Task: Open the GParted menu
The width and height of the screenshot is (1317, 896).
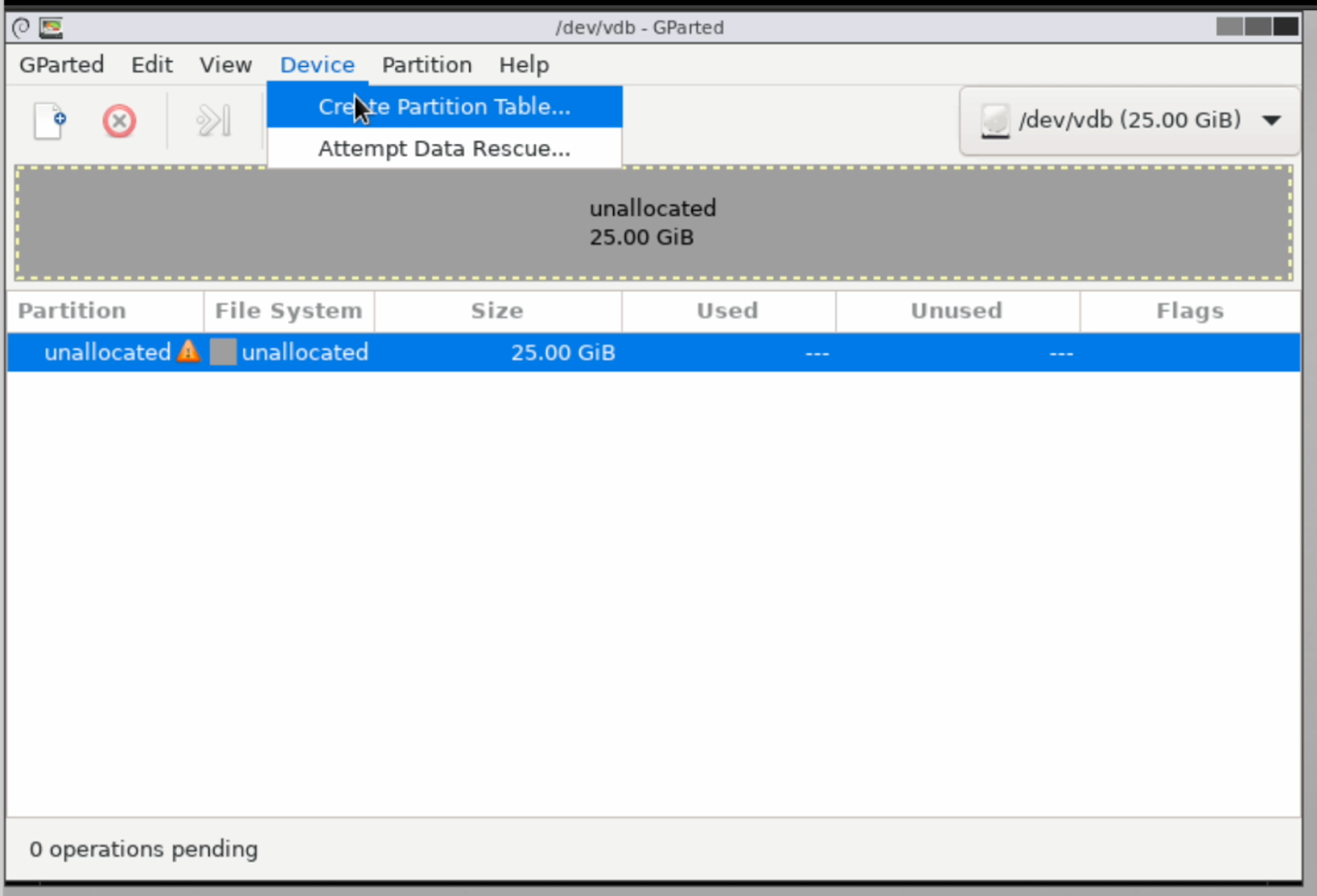Action: [x=62, y=65]
